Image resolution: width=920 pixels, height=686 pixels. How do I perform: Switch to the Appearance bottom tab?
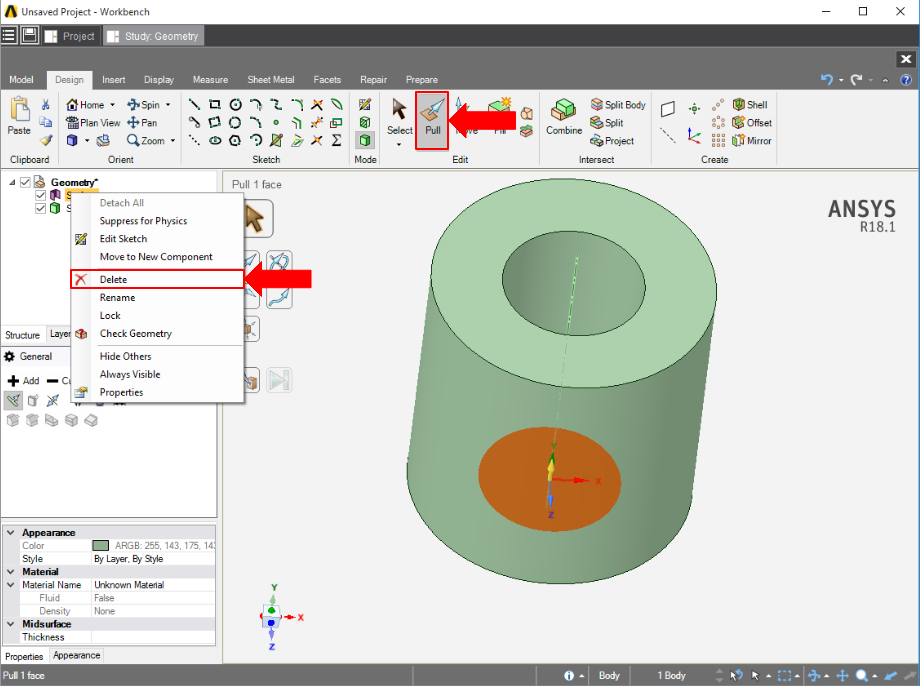(77, 655)
